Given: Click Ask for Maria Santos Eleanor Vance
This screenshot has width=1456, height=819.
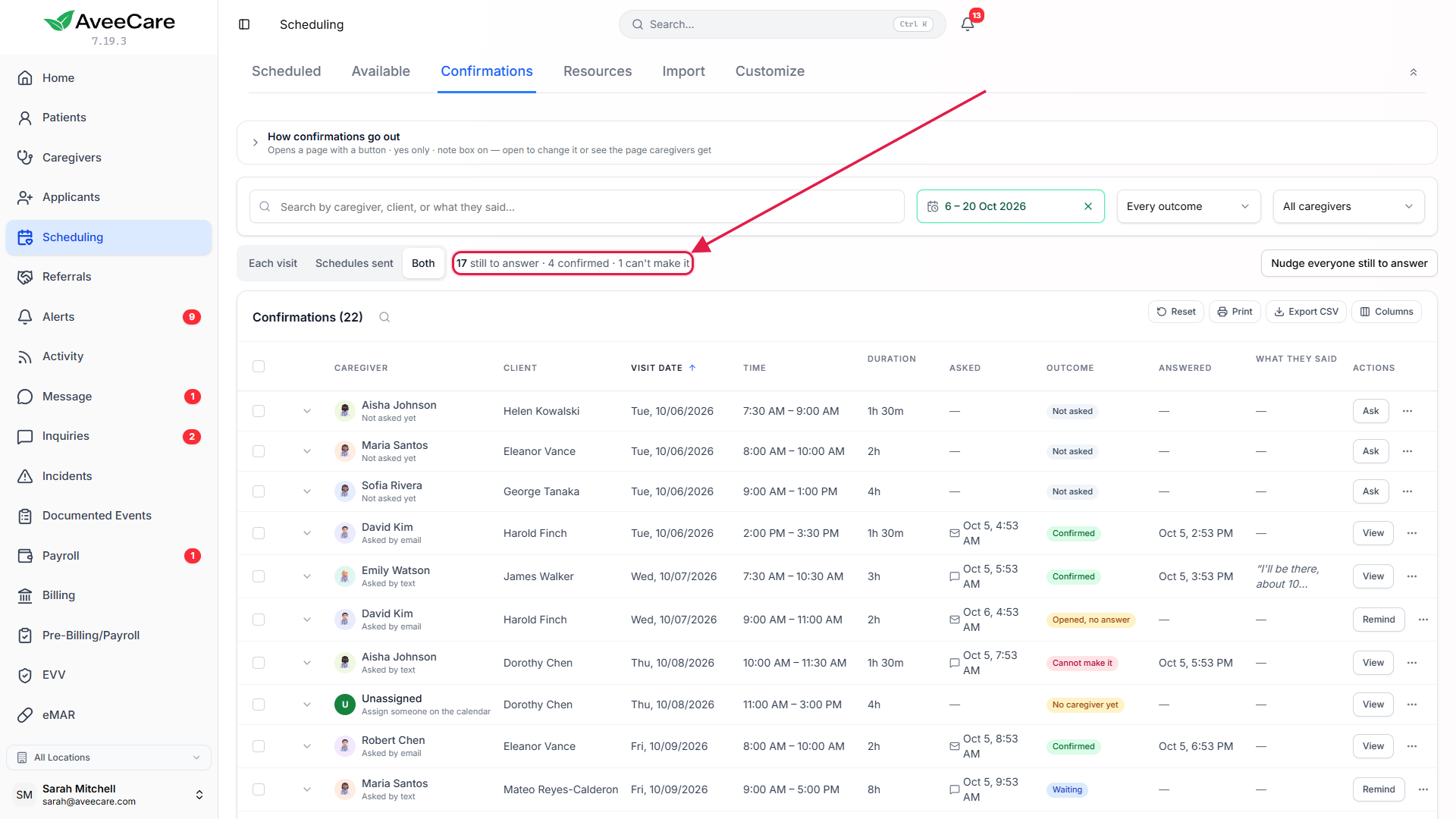Looking at the screenshot, I should coord(1370,451).
